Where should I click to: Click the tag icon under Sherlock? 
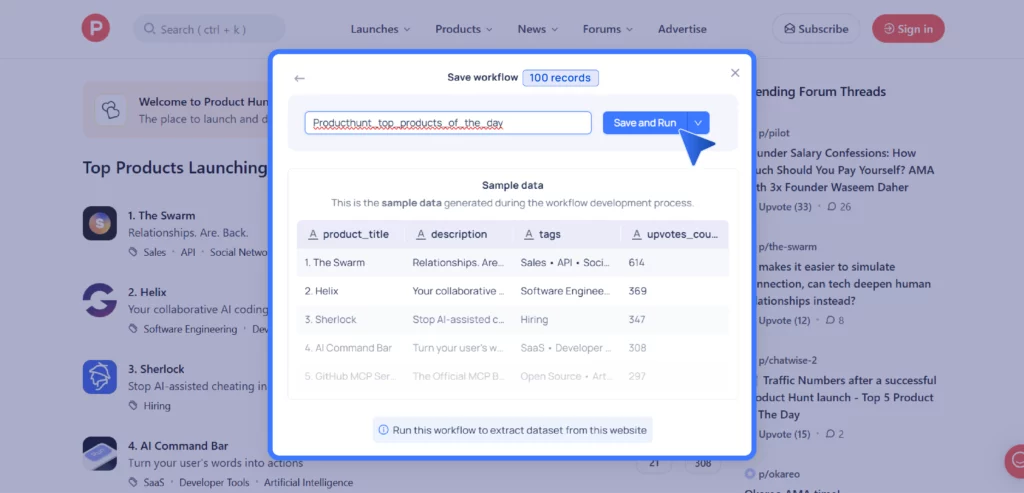(133, 406)
